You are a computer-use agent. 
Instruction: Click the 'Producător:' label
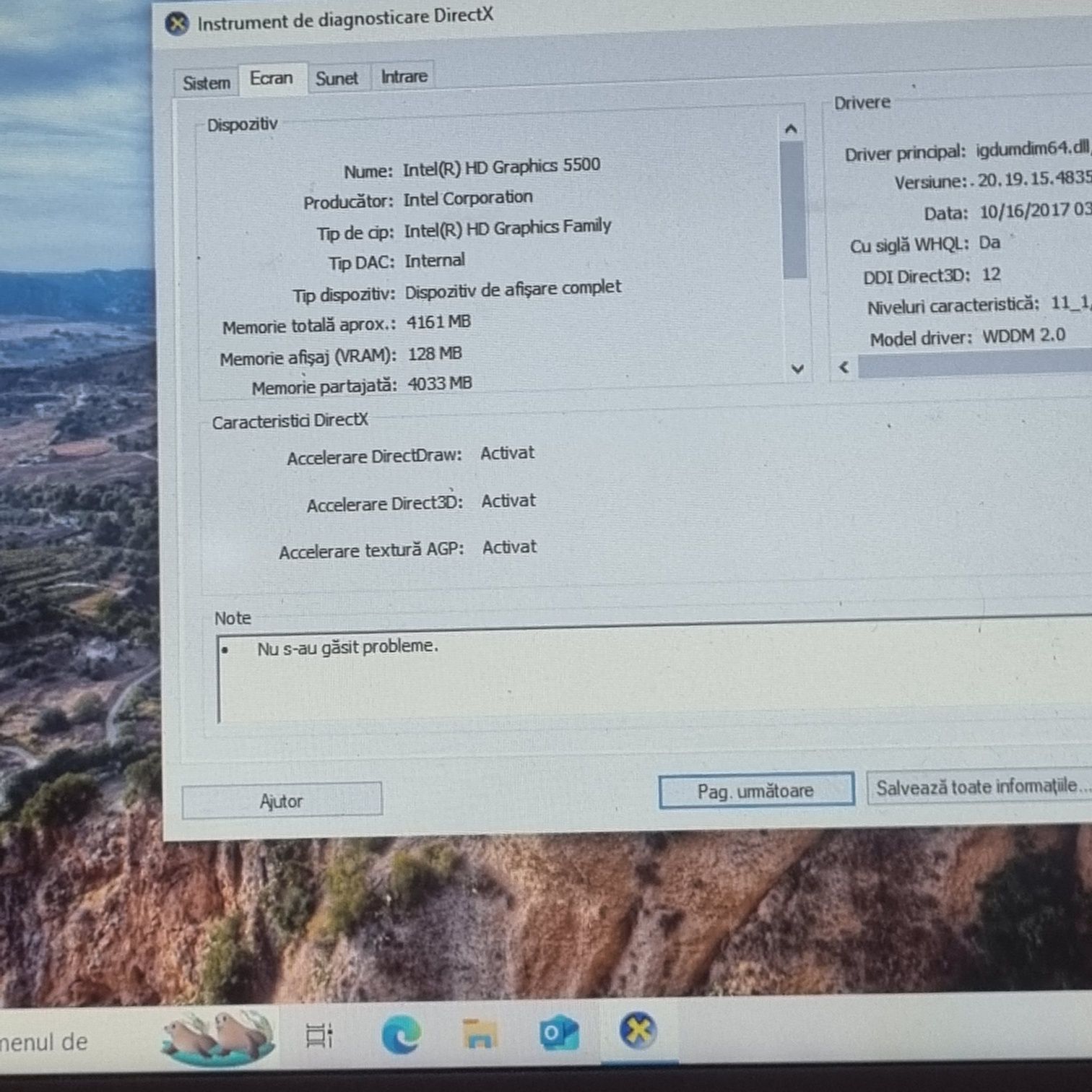pos(348,202)
